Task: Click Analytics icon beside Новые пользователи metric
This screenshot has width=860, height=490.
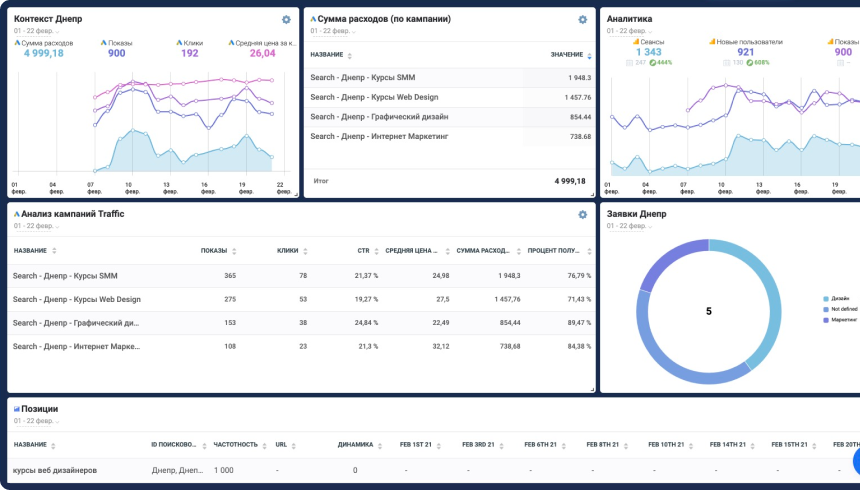Action: point(713,42)
